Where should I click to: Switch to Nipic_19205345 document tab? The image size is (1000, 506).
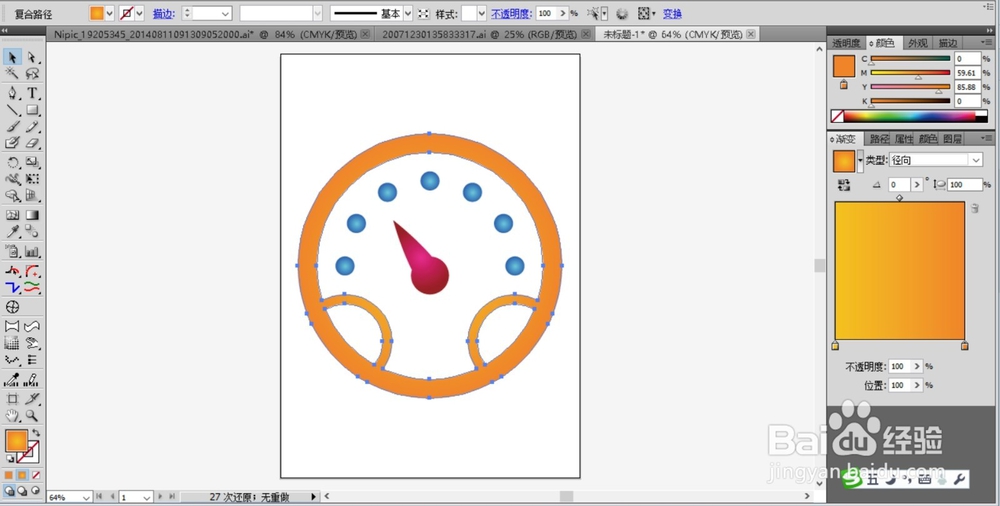(209, 34)
